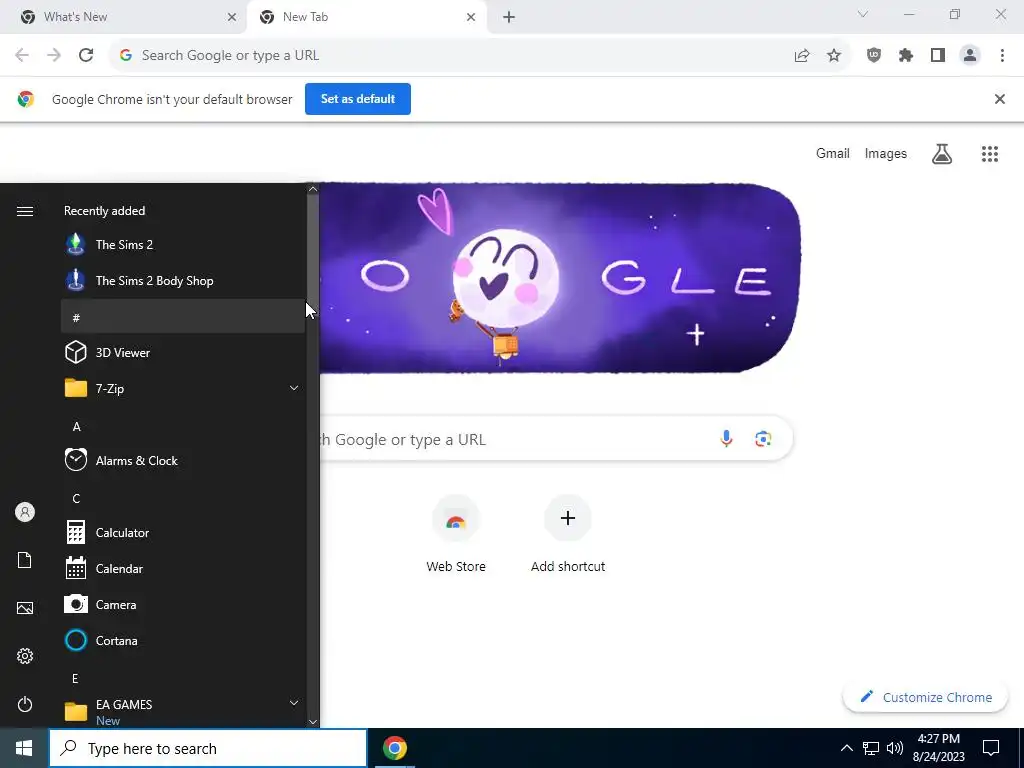Open 3D Viewer app
This screenshot has height=768, width=1024.
[x=183, y=352]
